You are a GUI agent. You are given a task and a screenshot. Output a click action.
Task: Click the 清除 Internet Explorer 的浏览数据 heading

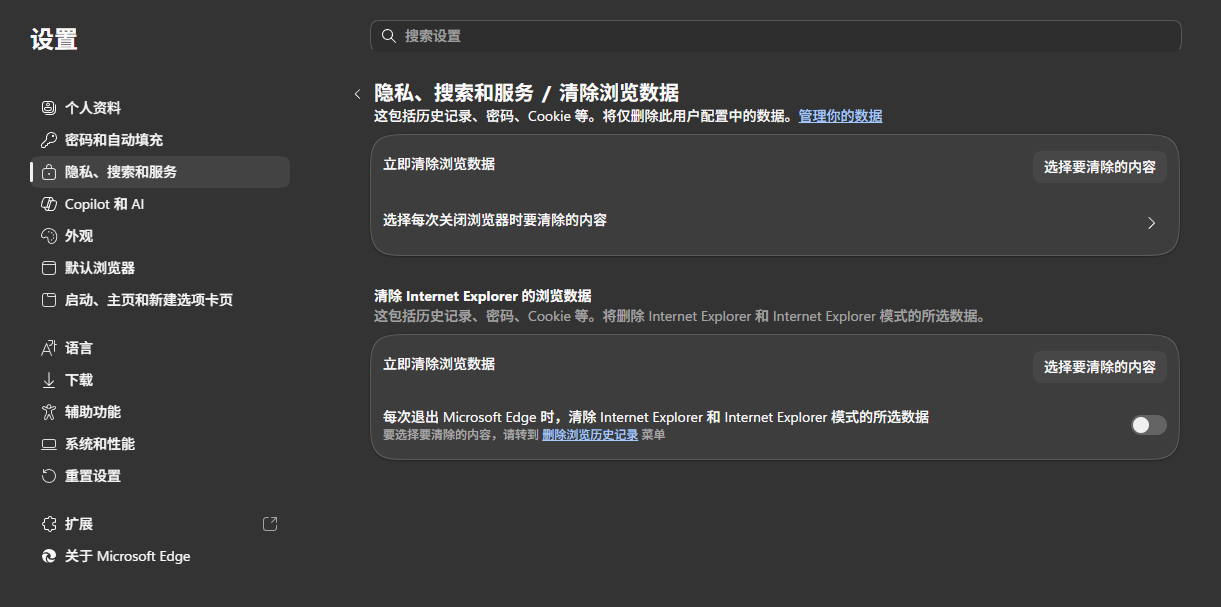(x=483, y=296)
